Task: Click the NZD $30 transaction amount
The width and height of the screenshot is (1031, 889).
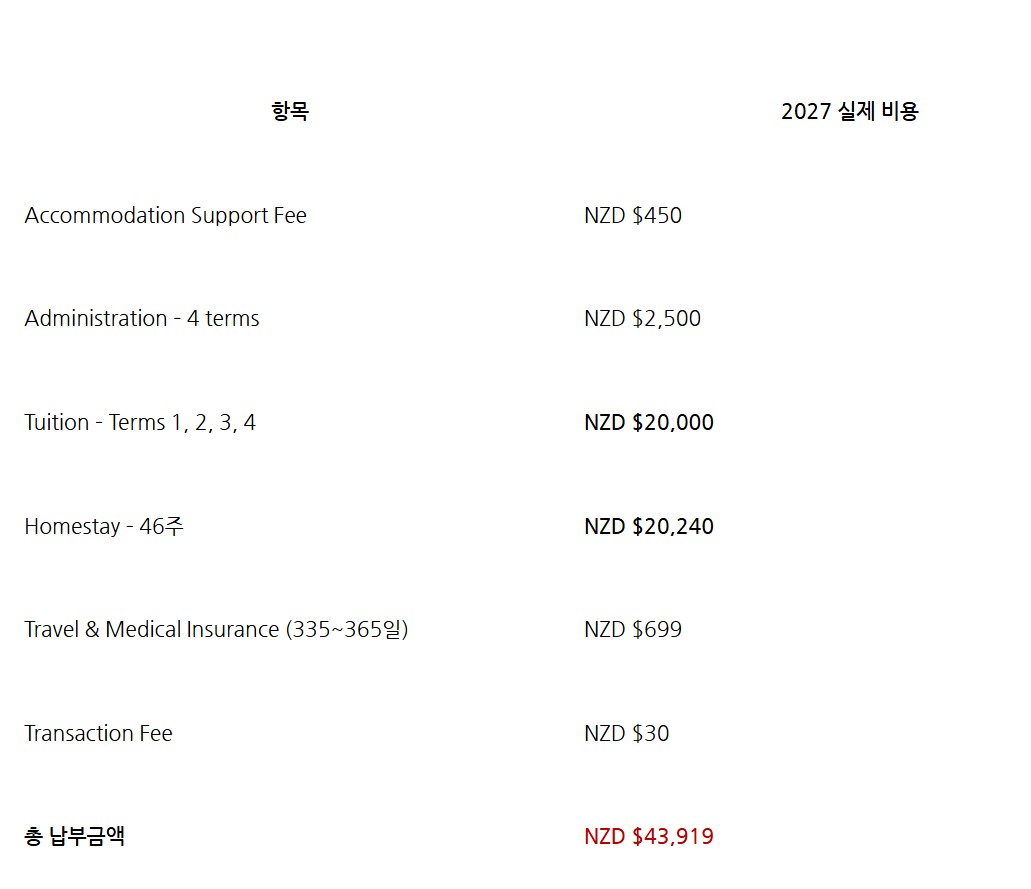Action: [627, 733]
